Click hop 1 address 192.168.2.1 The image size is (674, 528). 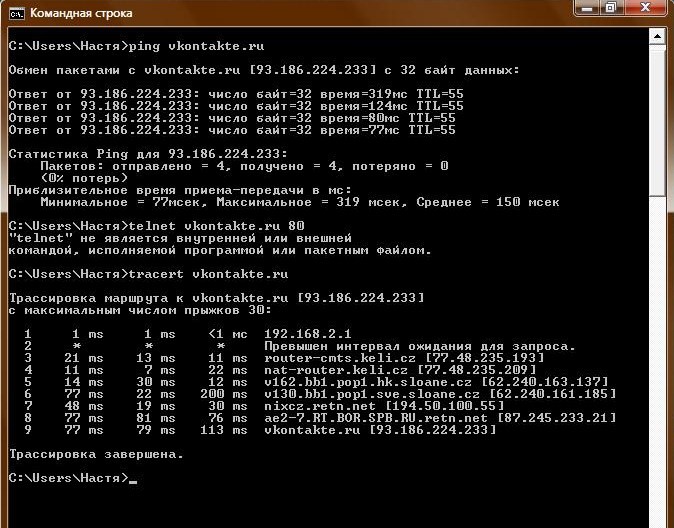coord(308,334)
